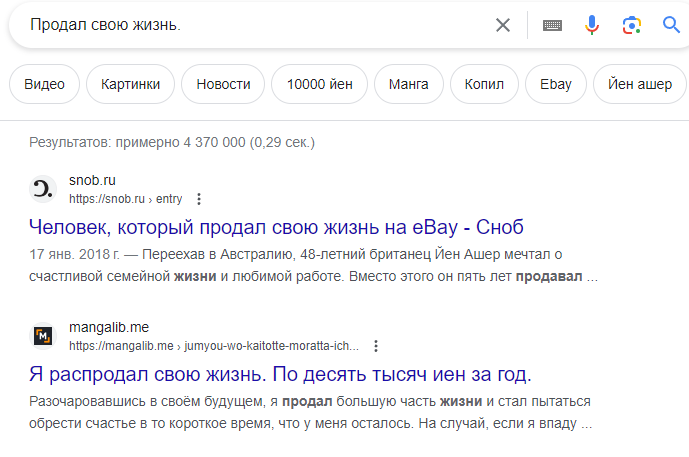Select the Картинки filter chip
The image size is (689, 457).
(x=130, y=84)
